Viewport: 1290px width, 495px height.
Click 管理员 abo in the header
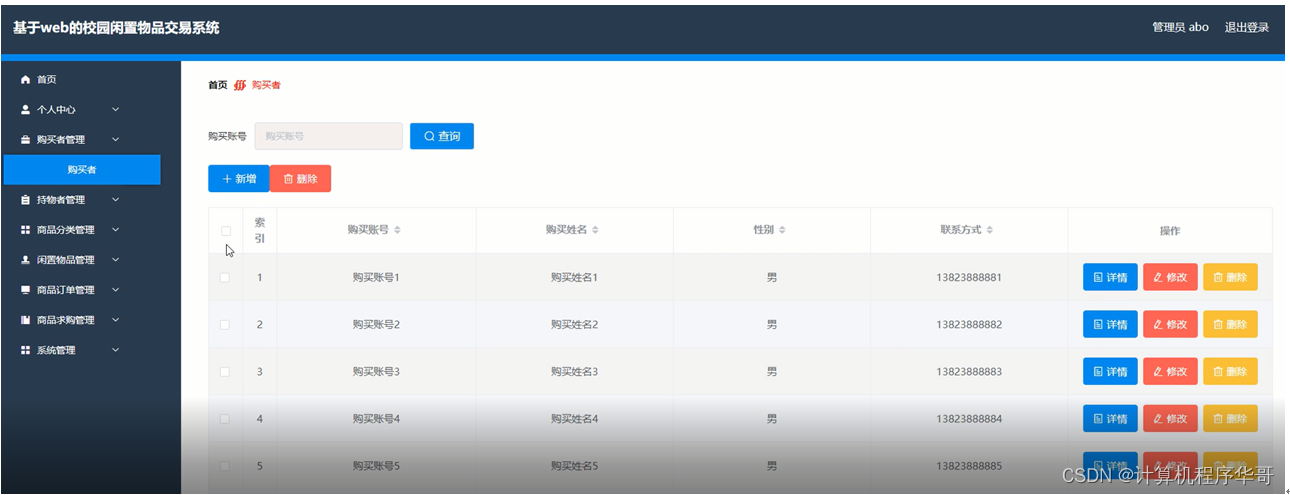(x=1181, y=28)
